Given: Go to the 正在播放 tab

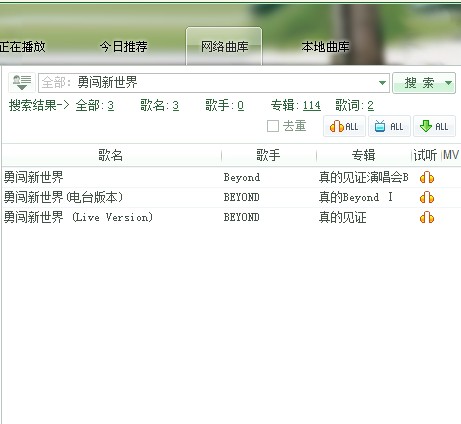Looking at the screenshot, I should tap(22, 46).
